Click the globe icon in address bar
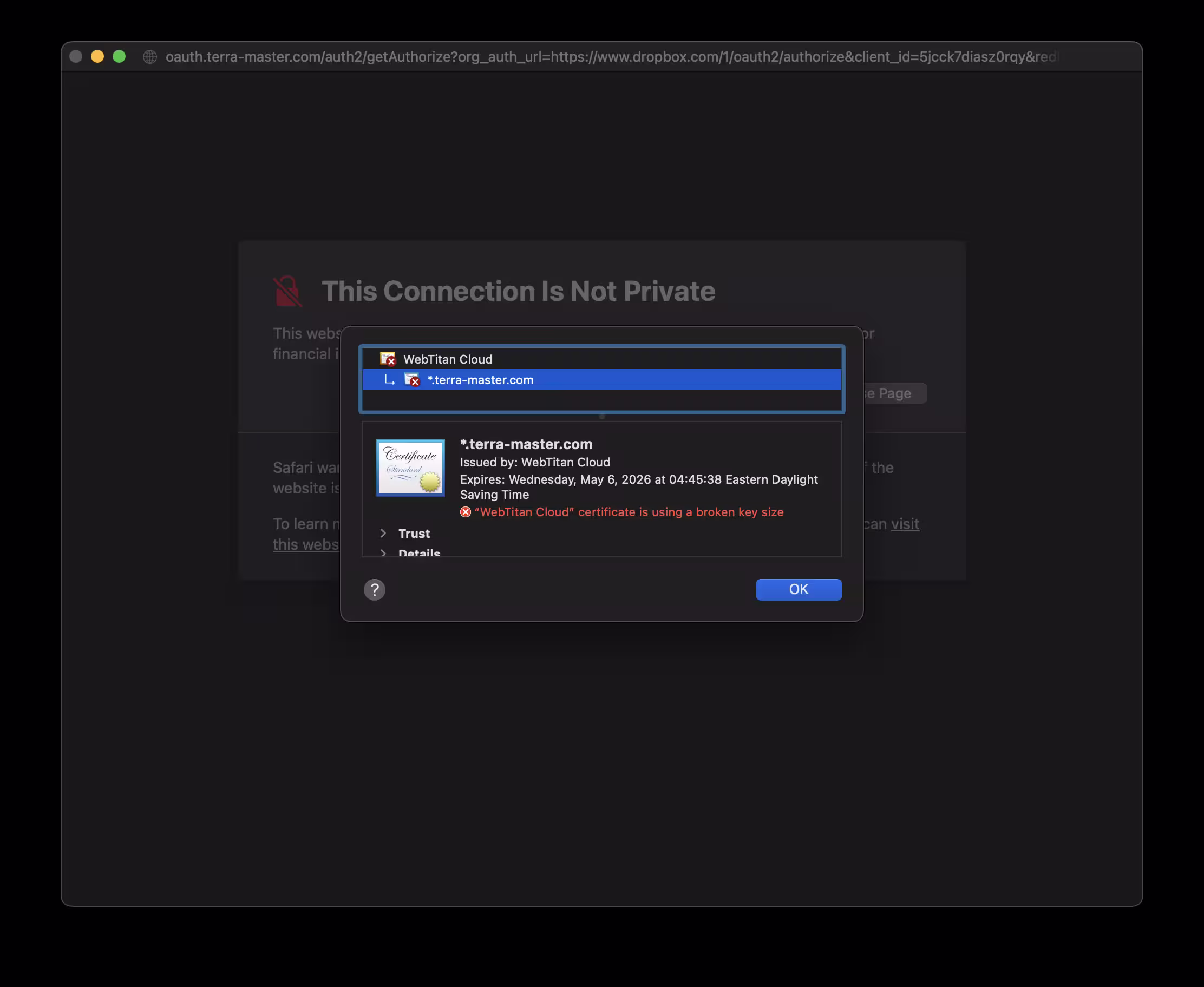This screenshot has height=987, width=1204. 149,57
